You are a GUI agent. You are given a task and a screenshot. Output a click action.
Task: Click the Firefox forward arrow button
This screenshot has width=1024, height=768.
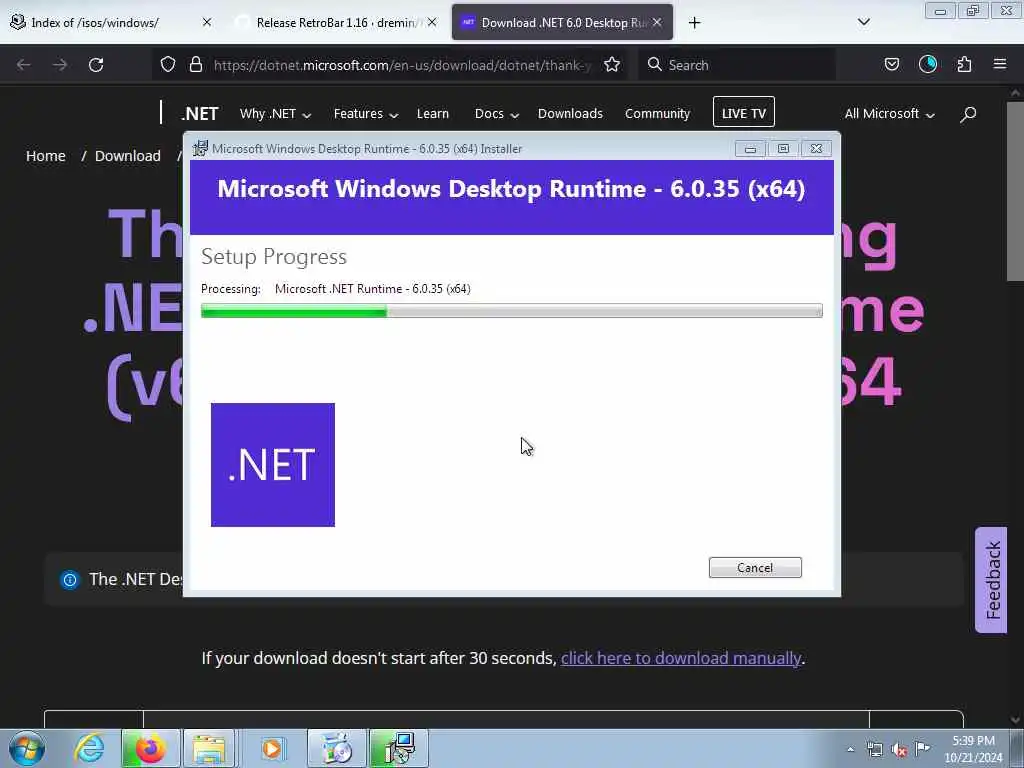(59, 65)
